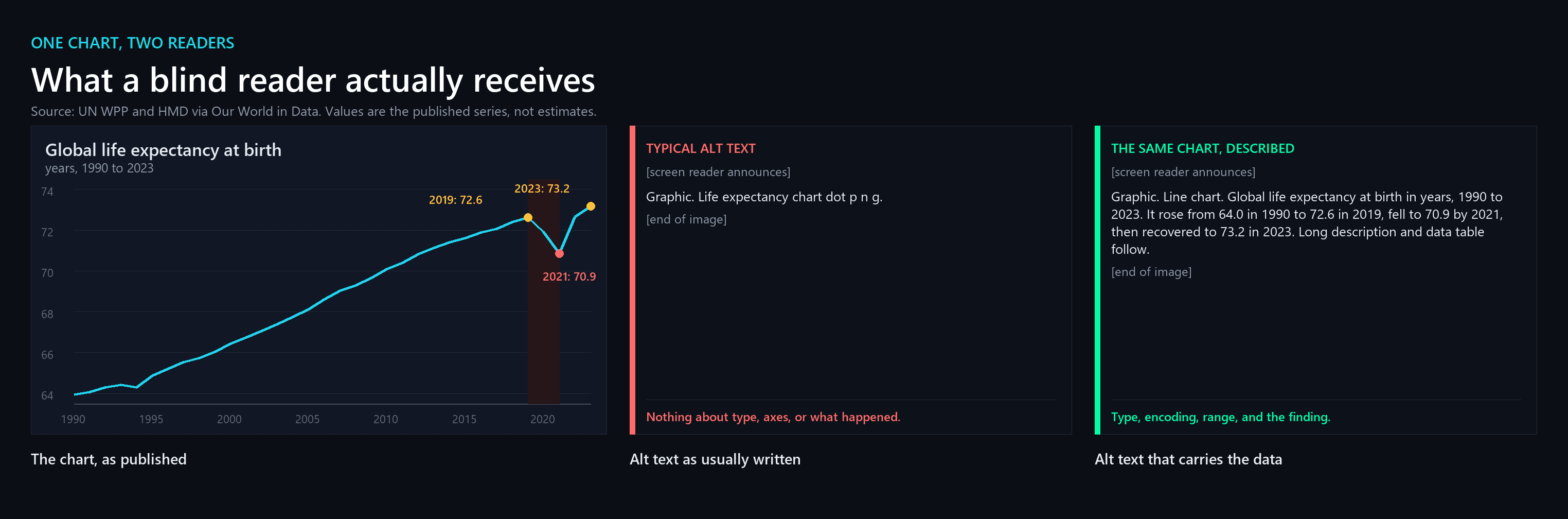Click the 2020 tick label on x-axis

(x=542, y=419)
